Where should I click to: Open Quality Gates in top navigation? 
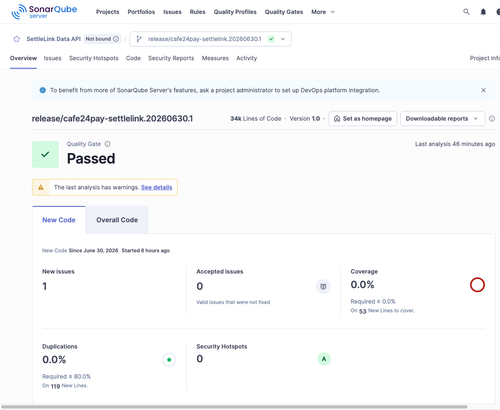[284, 12]
